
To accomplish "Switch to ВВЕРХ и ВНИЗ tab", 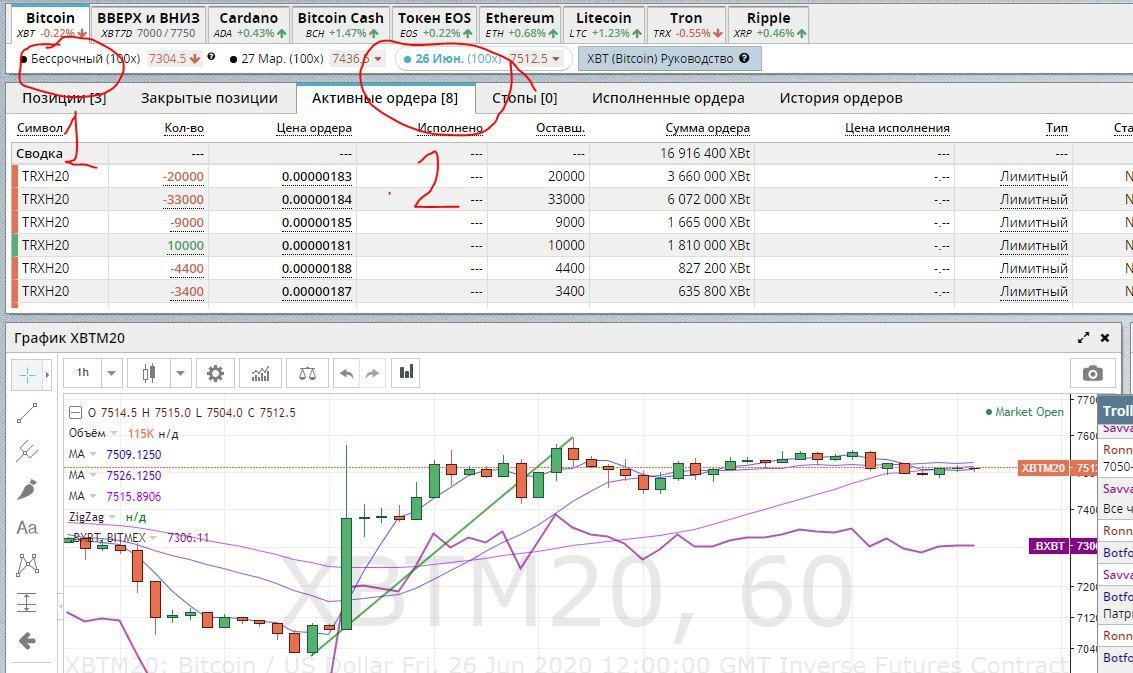I will (148, 24).
